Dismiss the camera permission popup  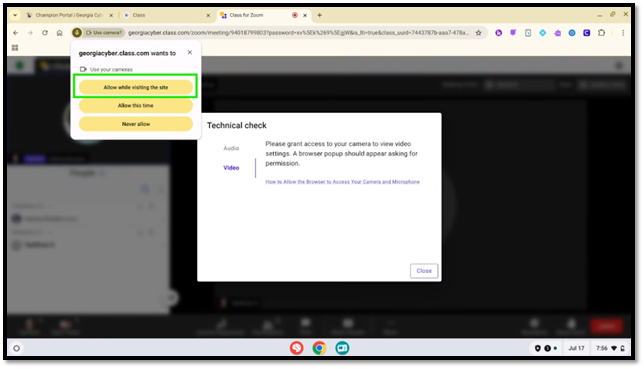point(190,52)
